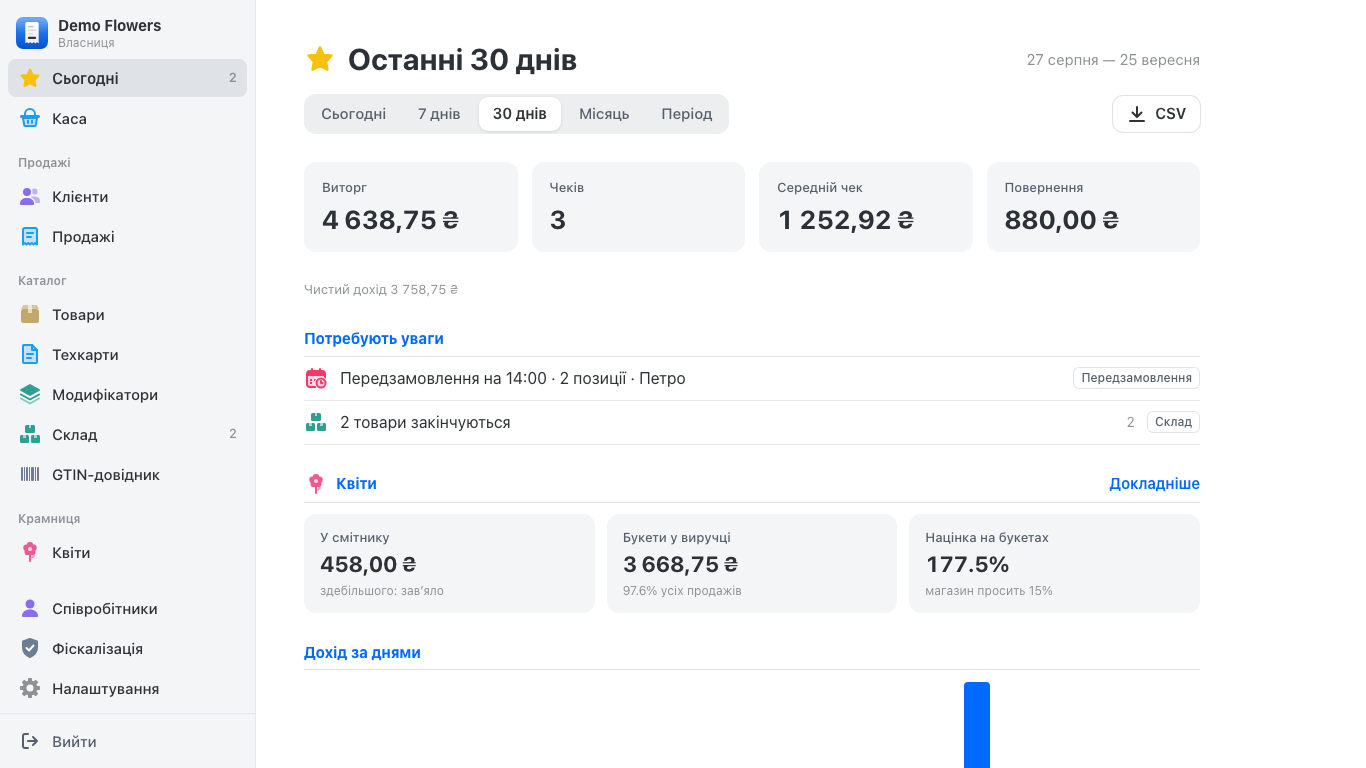Click the Склад tag in attention row
1366x768 pixels.
(1173, 422)
